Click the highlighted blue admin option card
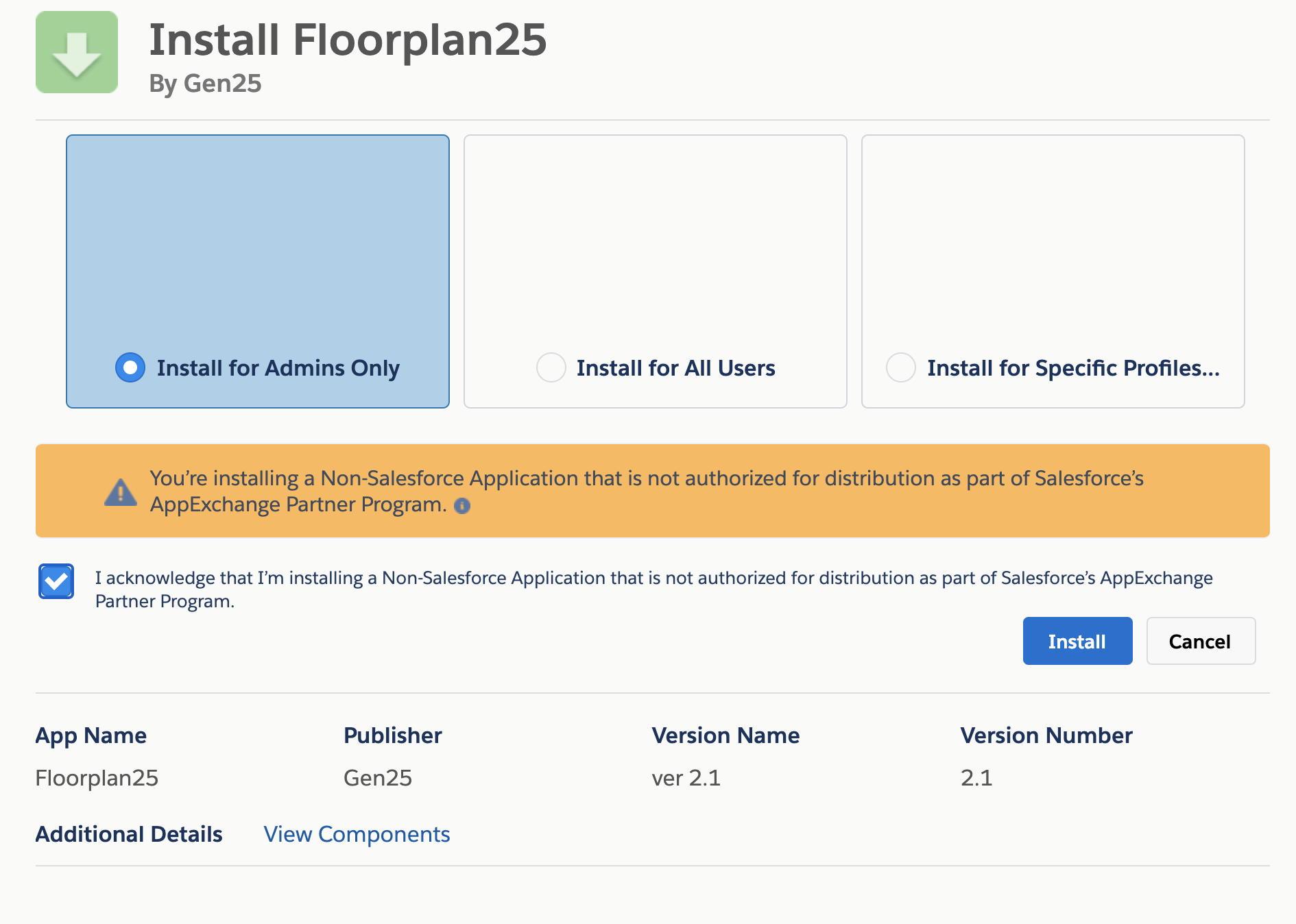 point(258,271)
